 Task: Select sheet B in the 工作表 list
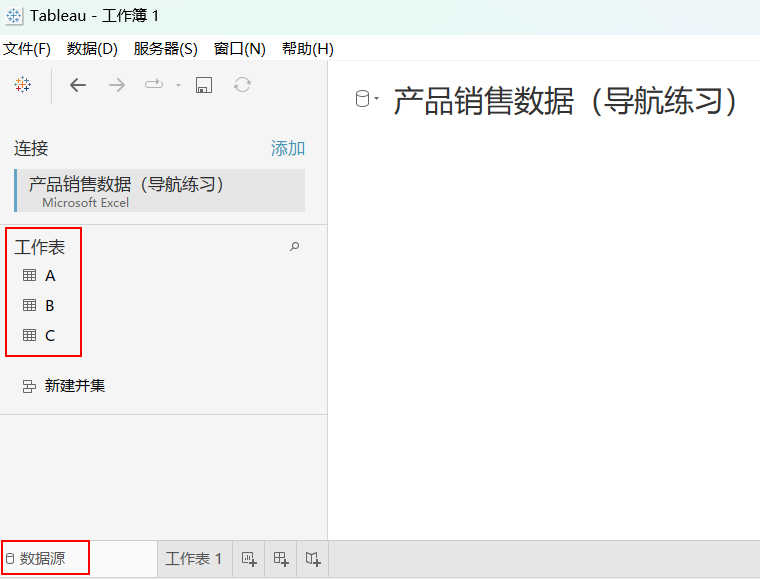(x=49, y=306)
